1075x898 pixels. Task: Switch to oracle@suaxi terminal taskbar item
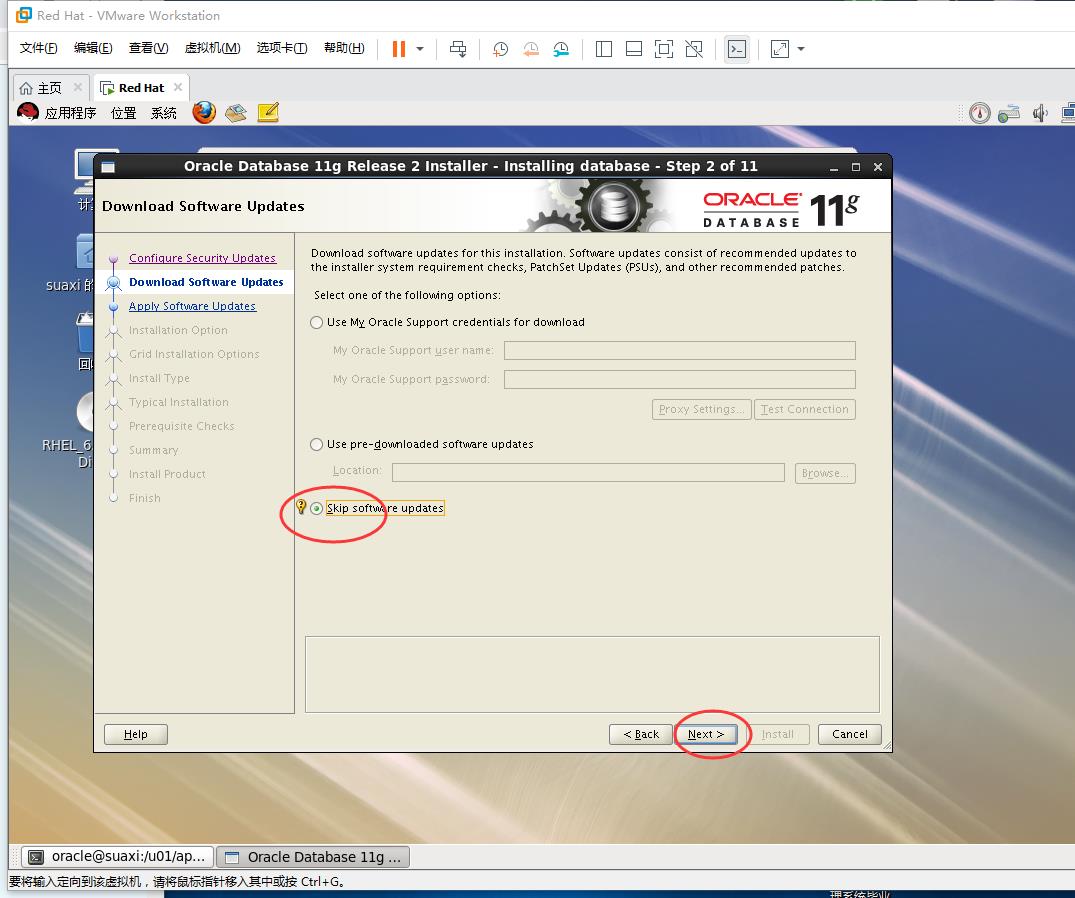117,856
